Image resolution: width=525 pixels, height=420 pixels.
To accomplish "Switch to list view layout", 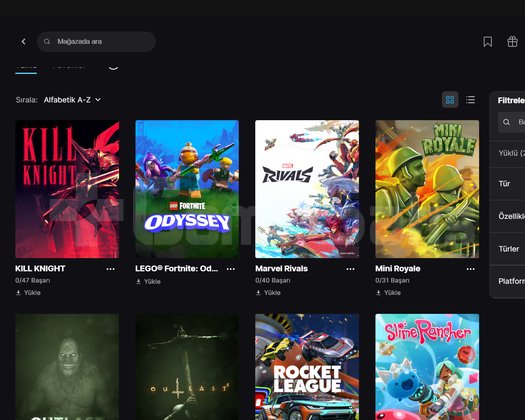I will [x=470, y=100].
